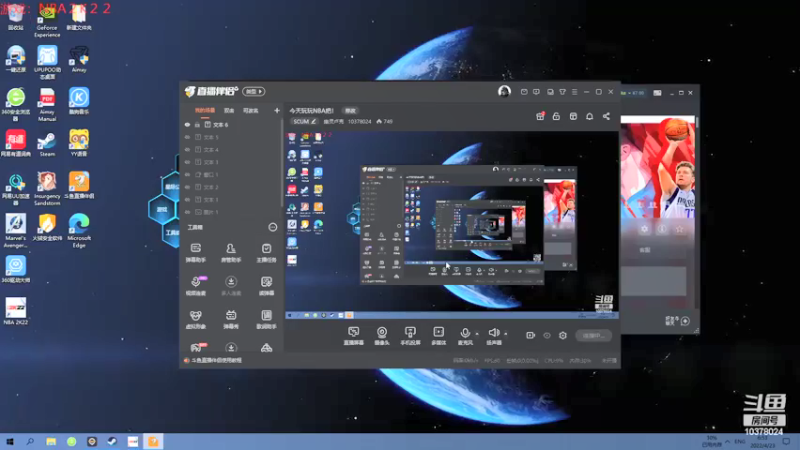The image size is (800, 450).
Task: Click the sources list vertical scrollbar
Action: (282, 162)
